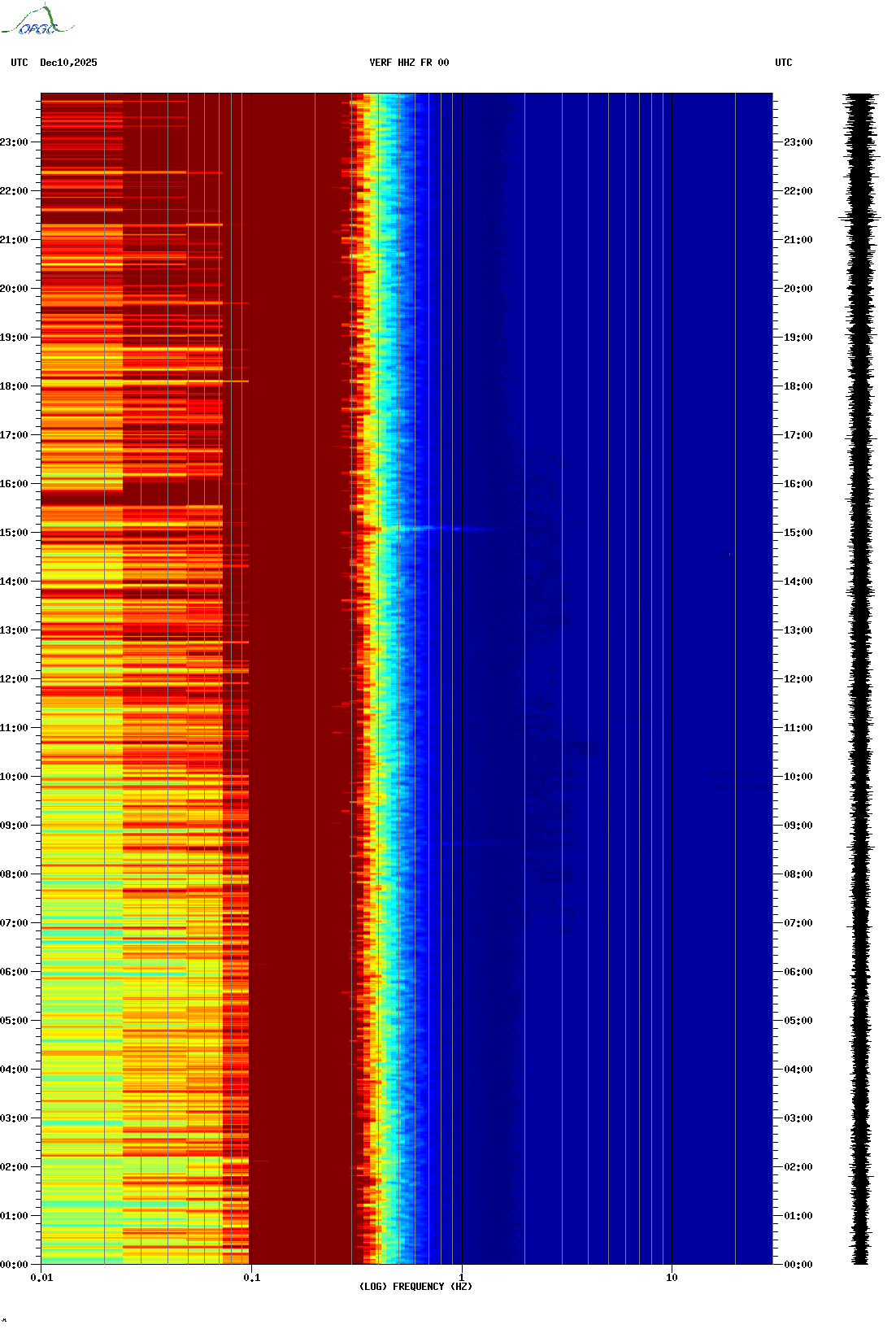Click the right-side 06:00 time label
The height and width of the screenshot is (1329, 896).
(x=798, y=972)
